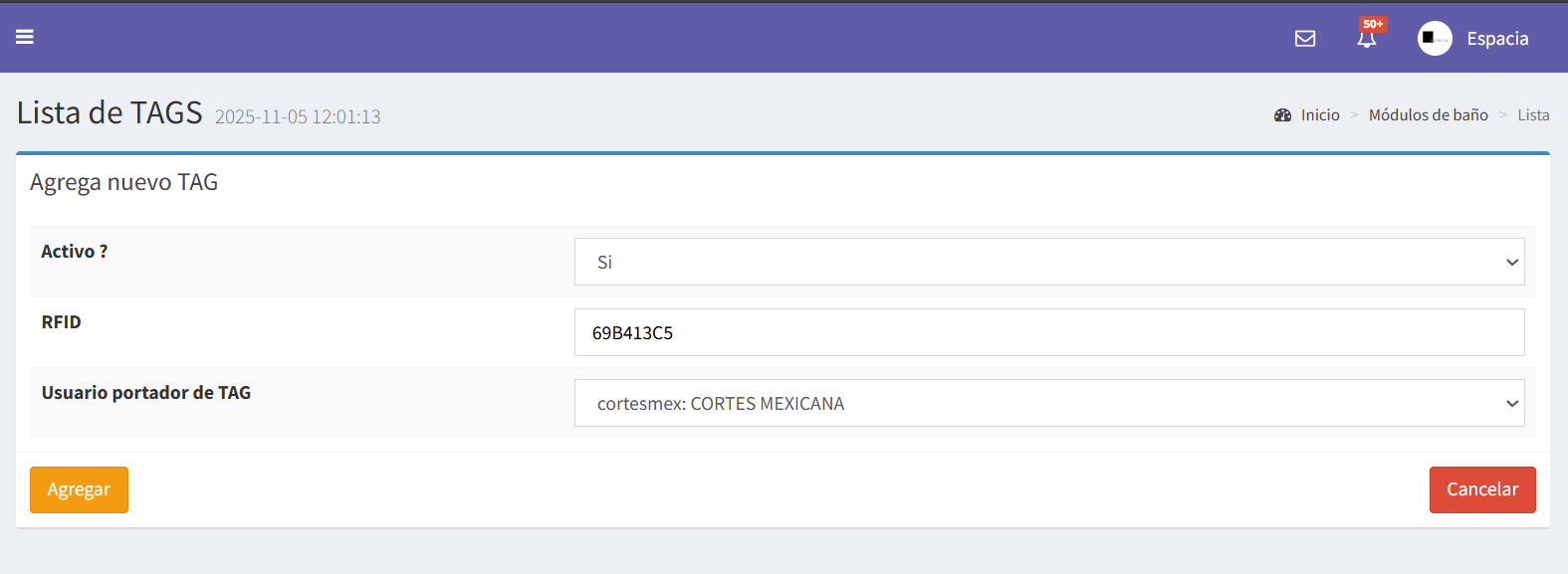
Task: Open the mail envelope messages icon
Action: [x=1304, y=39]
